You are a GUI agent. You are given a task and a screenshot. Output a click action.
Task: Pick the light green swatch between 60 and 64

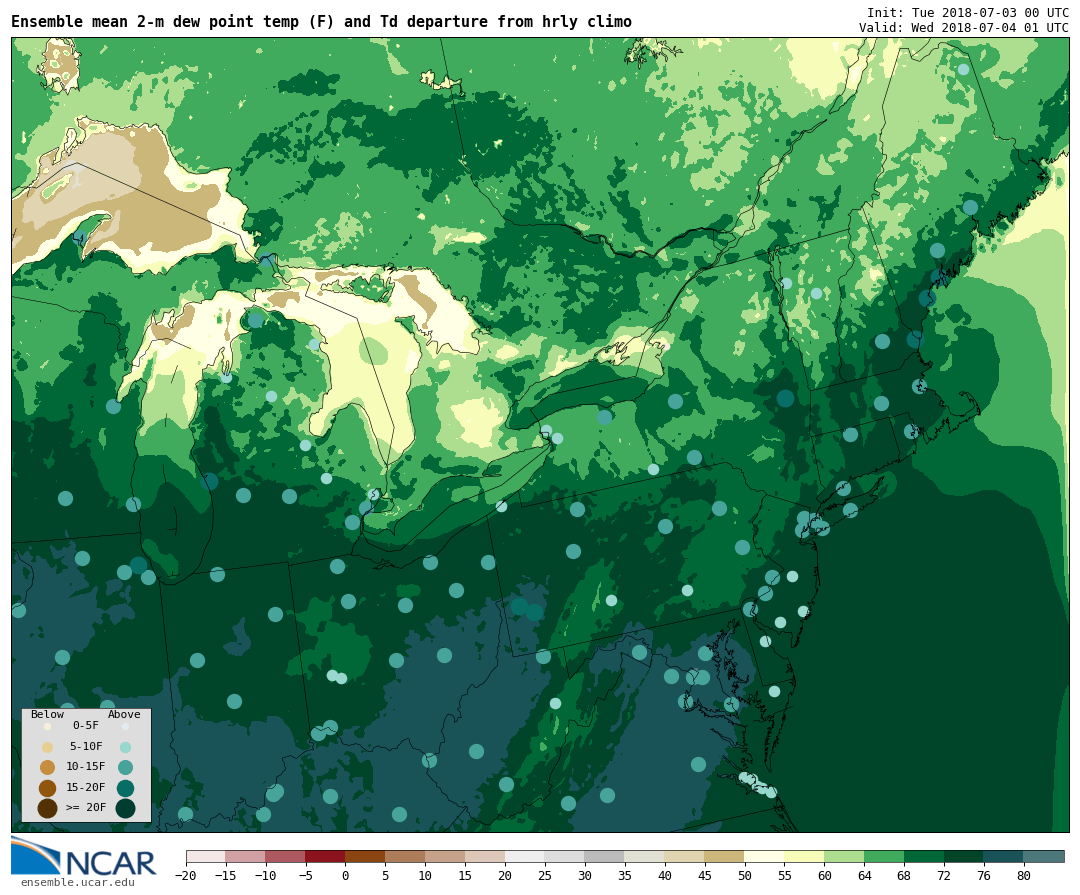click(x=845, y=856)
